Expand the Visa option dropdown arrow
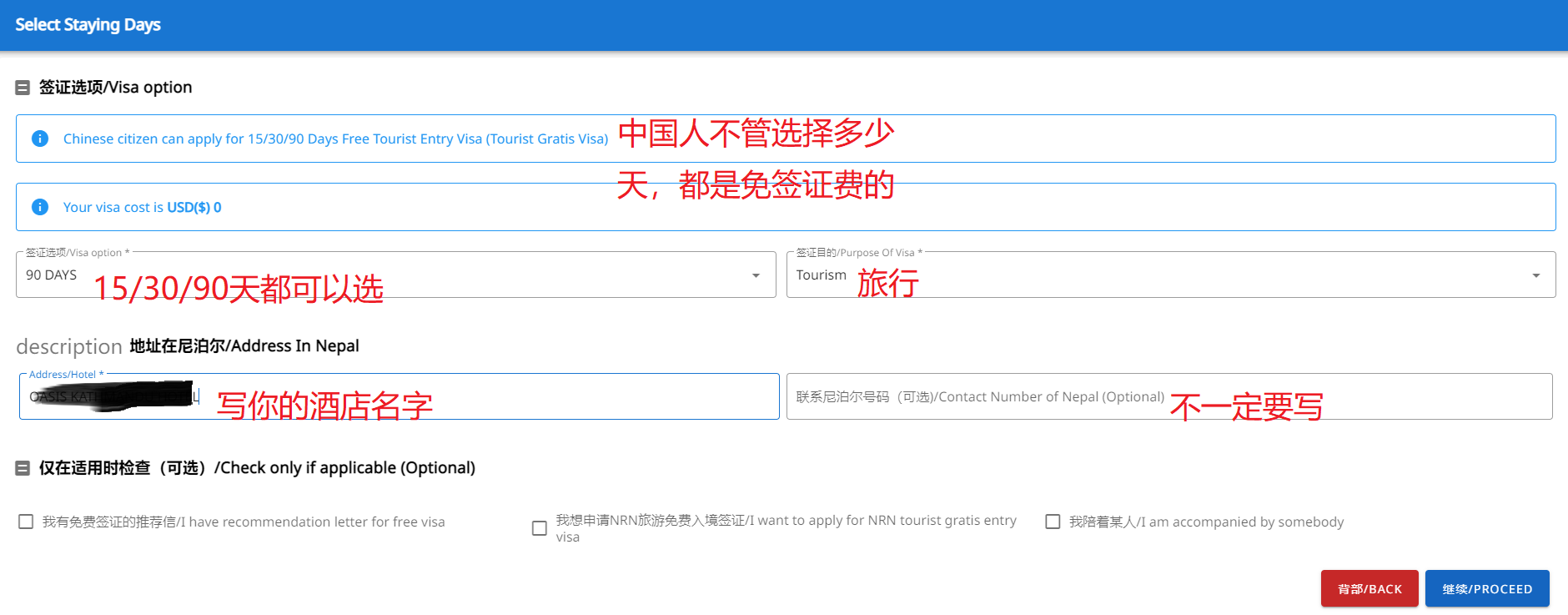The height and width of the screenshot is (615, 1568). [x=756, y=275]
